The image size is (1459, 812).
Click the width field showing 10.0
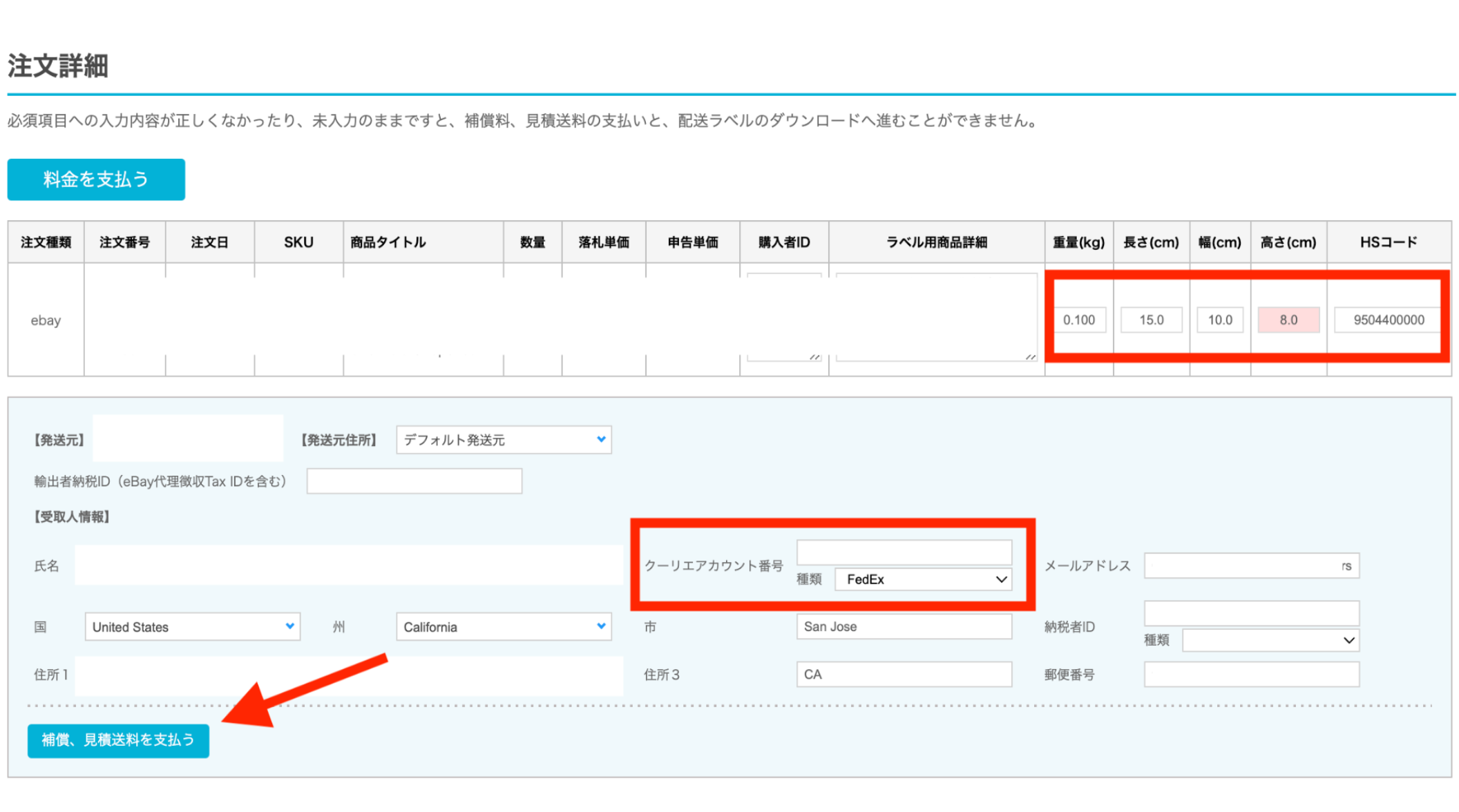click(x=1219, y=320)
